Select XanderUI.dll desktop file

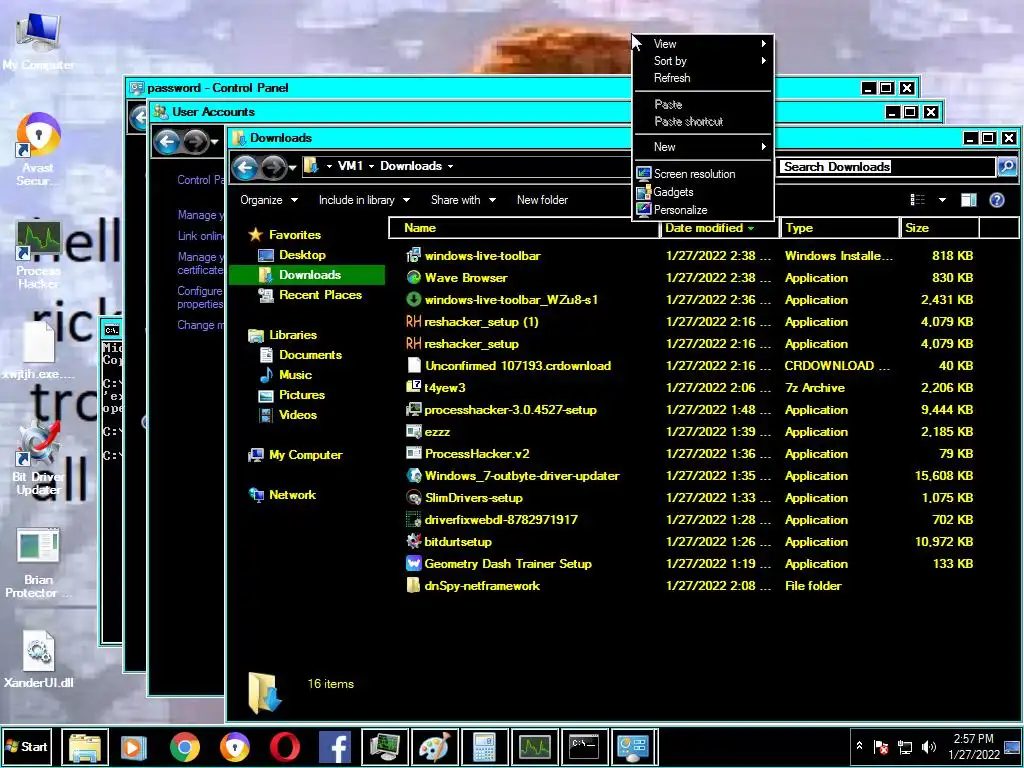point(38,660)
